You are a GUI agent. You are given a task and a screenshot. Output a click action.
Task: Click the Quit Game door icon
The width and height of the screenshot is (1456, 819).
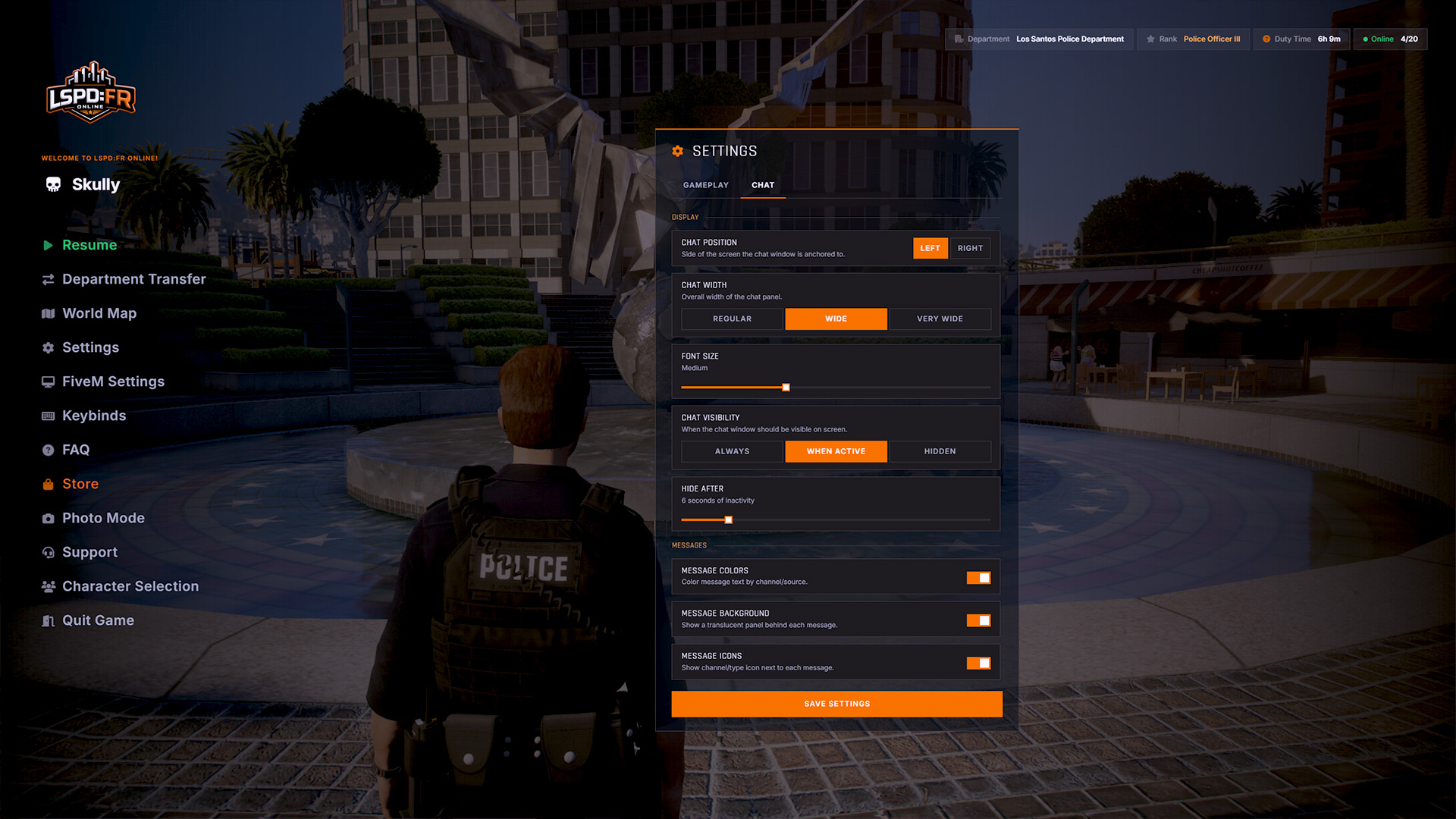tap(48, 620)
